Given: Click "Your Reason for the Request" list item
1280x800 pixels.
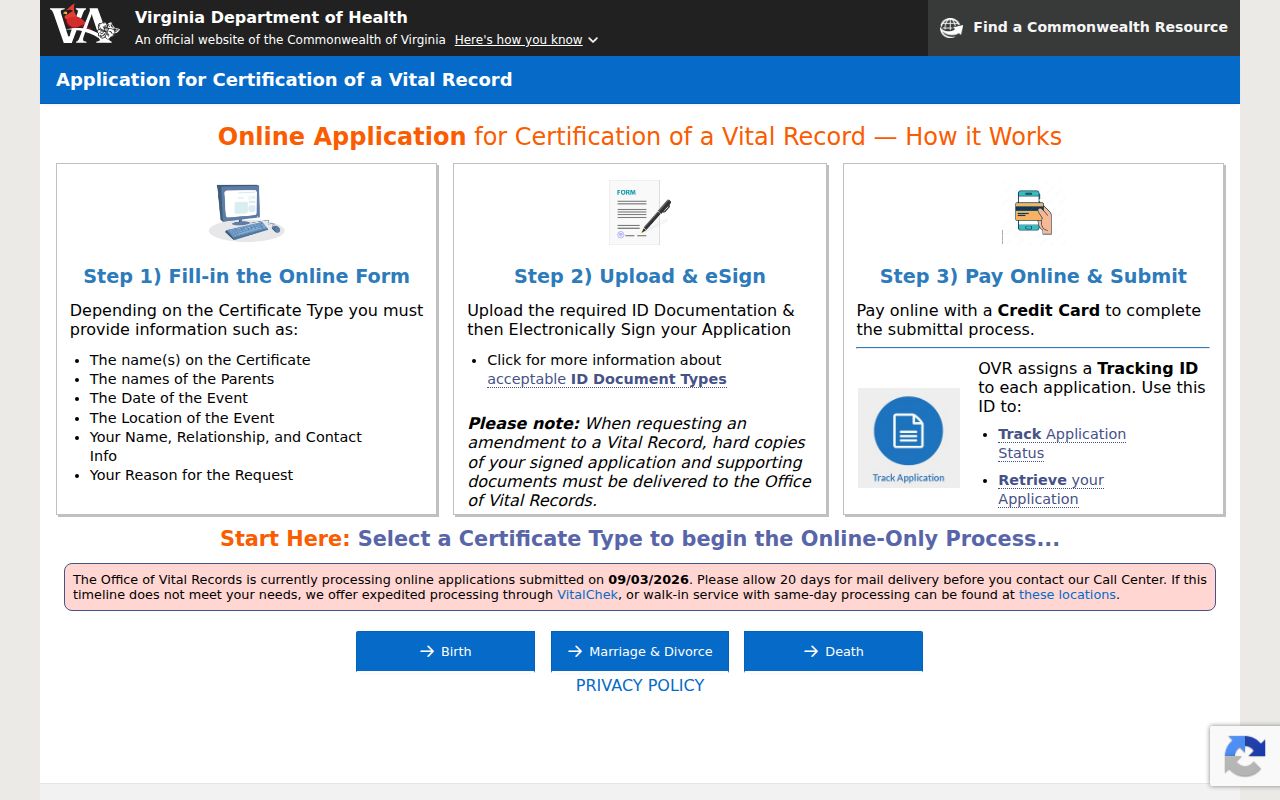Looking at the screenshot, I should pos(191,475).
